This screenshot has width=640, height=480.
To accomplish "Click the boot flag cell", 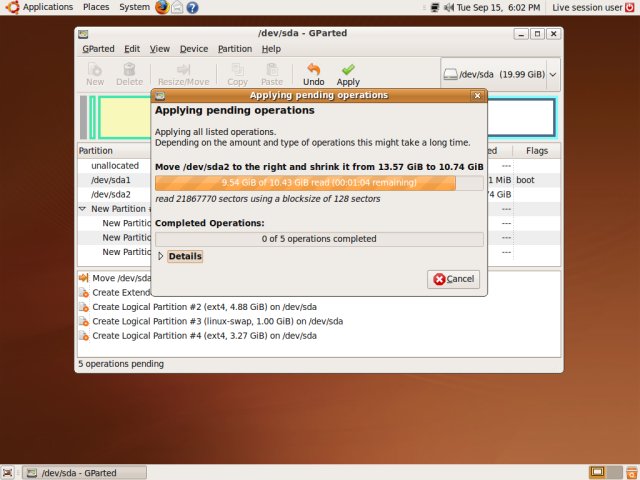I will coord(525,180).
